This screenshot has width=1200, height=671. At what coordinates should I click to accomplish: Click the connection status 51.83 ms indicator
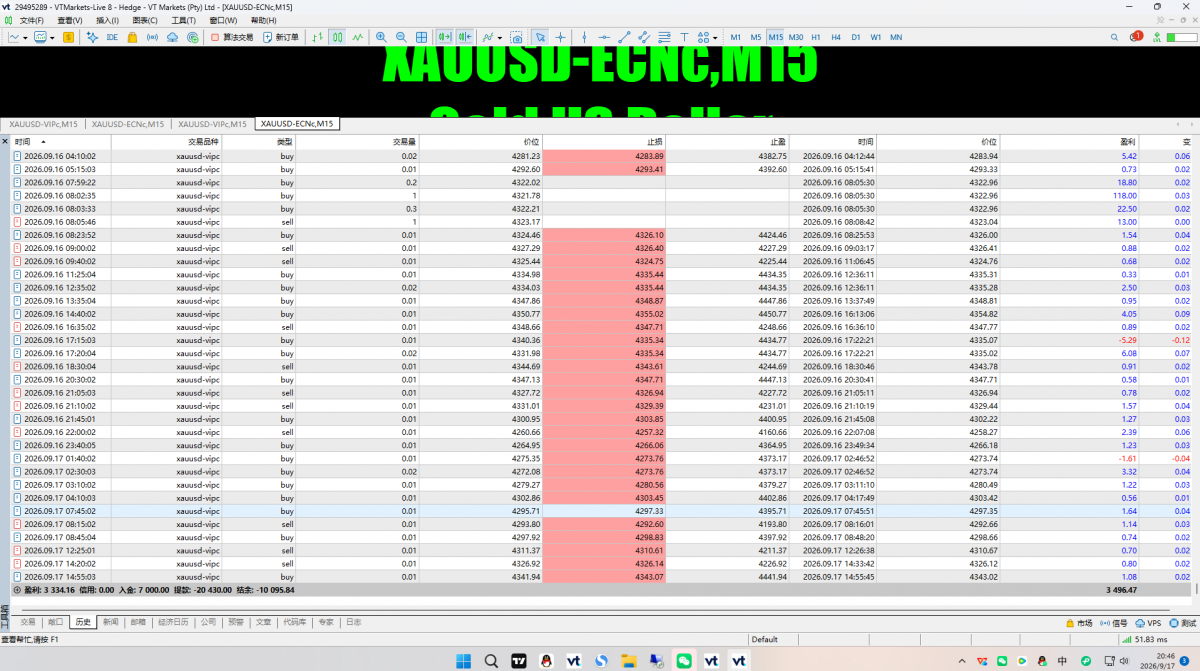1147,639
